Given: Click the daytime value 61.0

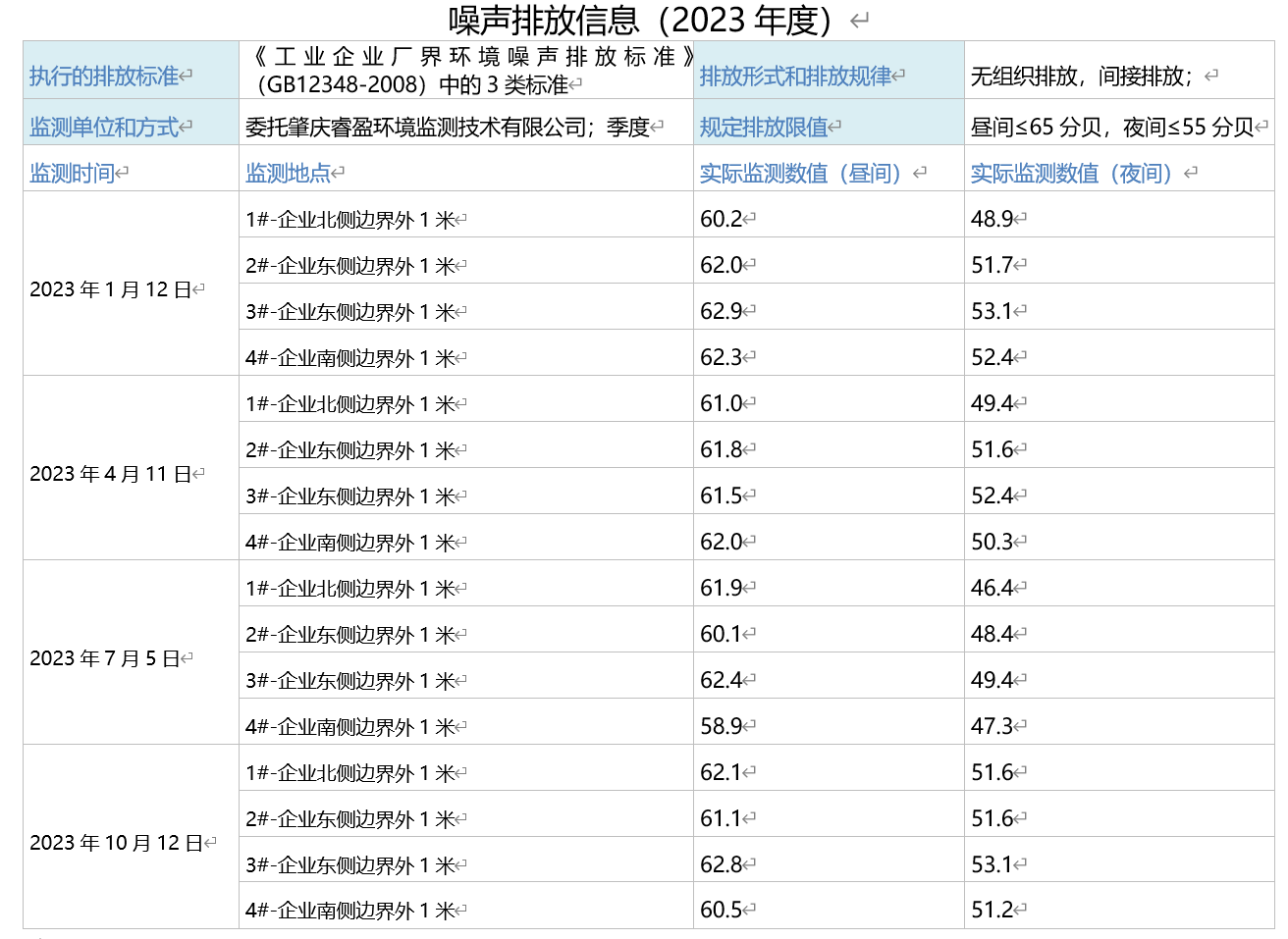Looking at the screenshot, I should (x=721, y=403).
